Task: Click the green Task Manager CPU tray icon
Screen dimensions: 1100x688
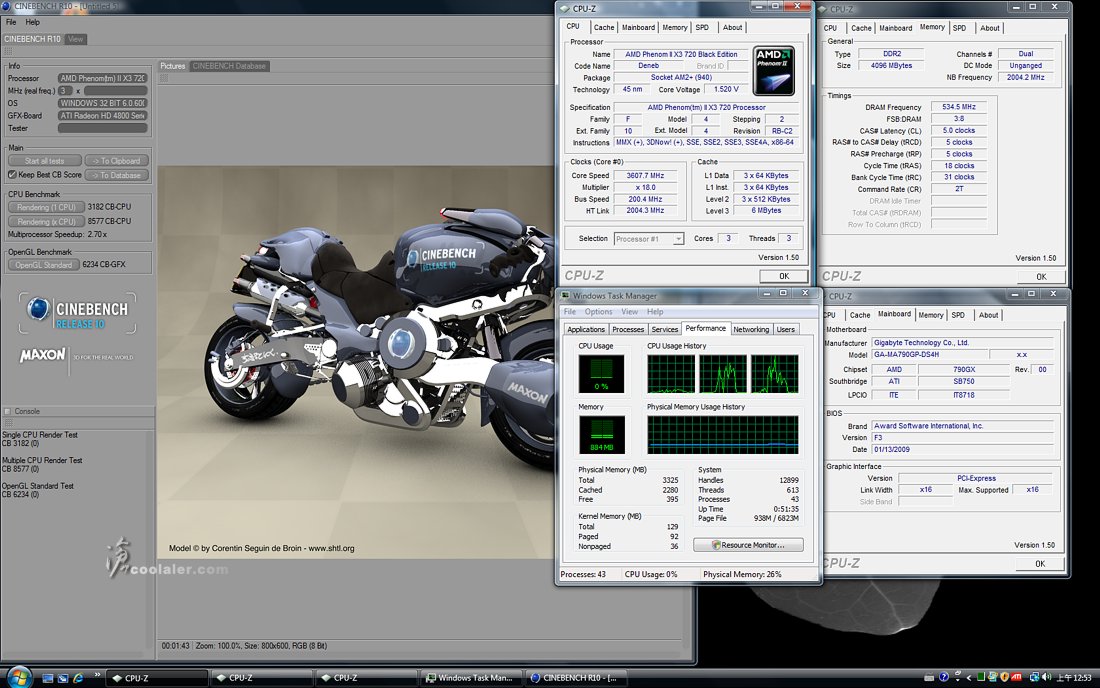Action: pyautogui.click(x=981, y=677)
